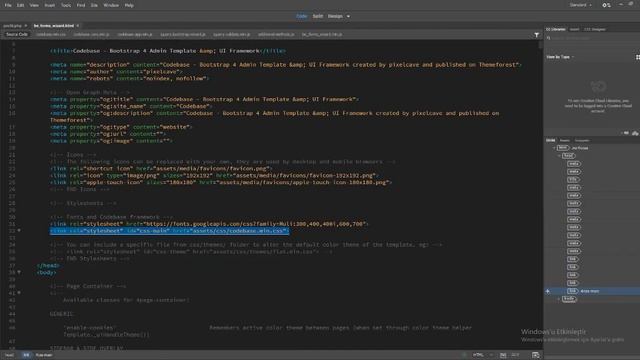Select the first .php document tab
This screenshot has width=640, height=360.
click(12, 26)
